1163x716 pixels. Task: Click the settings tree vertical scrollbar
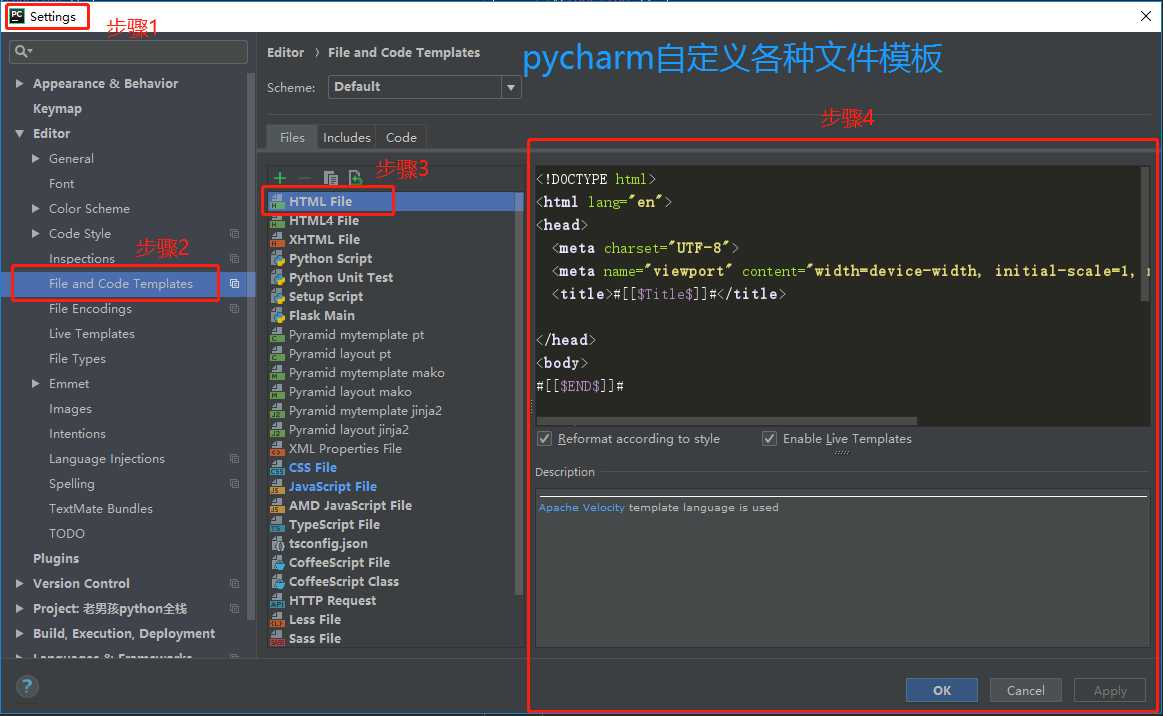click(251, 345)
